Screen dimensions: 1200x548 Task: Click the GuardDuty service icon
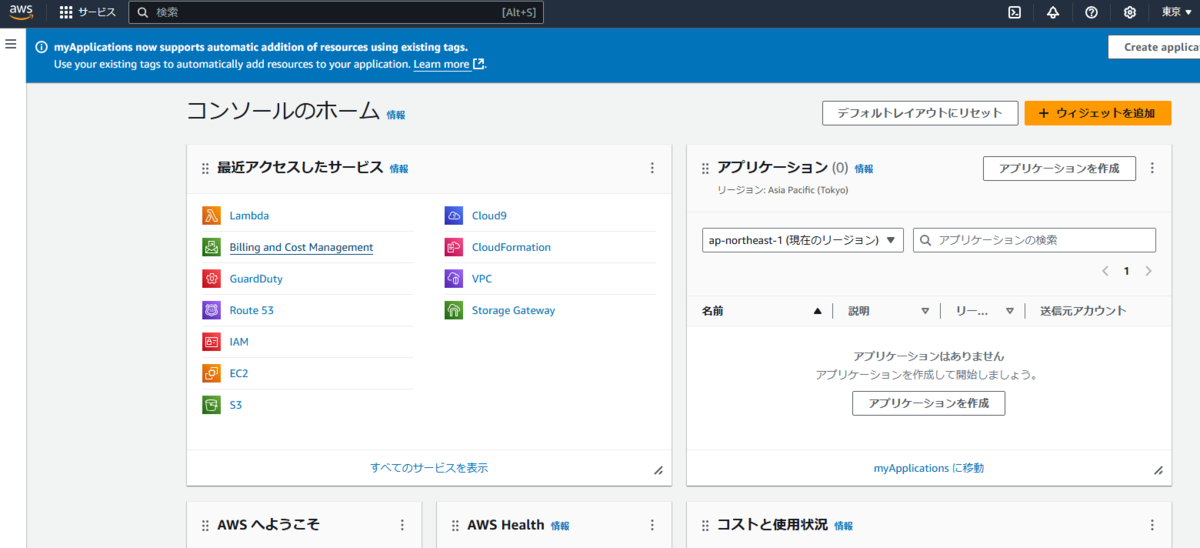coord(211,279)
